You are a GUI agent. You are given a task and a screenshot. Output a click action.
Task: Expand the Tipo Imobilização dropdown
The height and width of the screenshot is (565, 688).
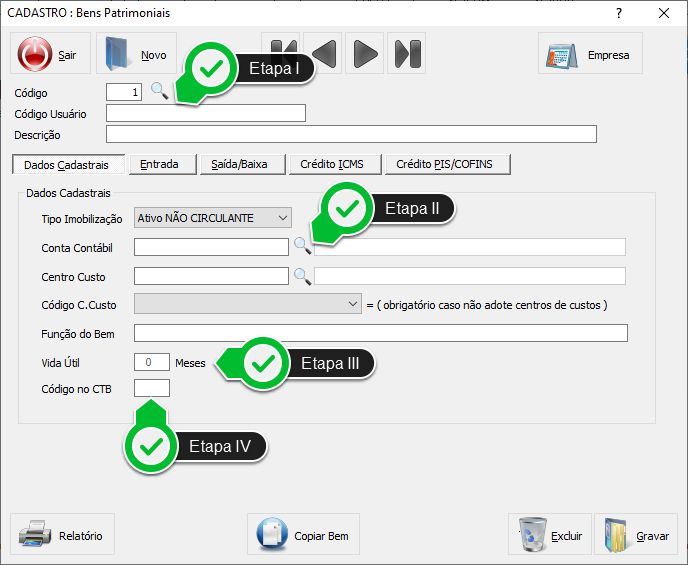click(281, 218)
